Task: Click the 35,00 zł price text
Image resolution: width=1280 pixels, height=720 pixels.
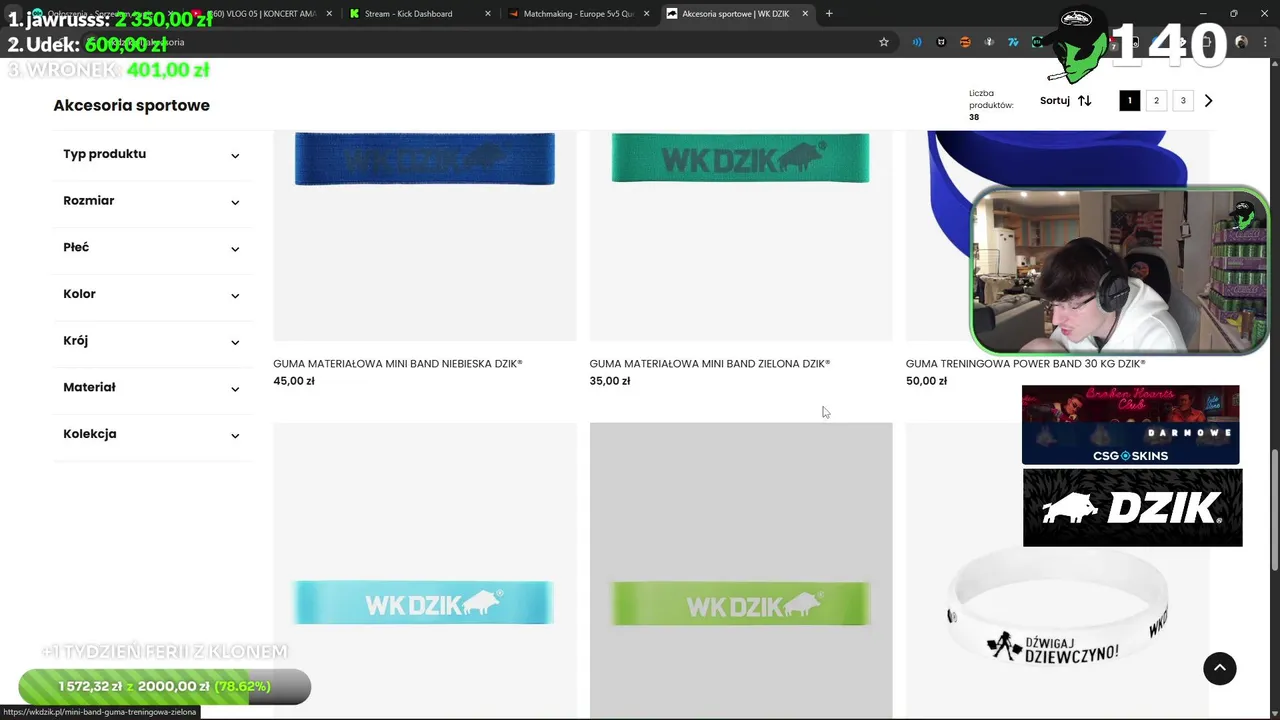Action: [x=610, y=381]
